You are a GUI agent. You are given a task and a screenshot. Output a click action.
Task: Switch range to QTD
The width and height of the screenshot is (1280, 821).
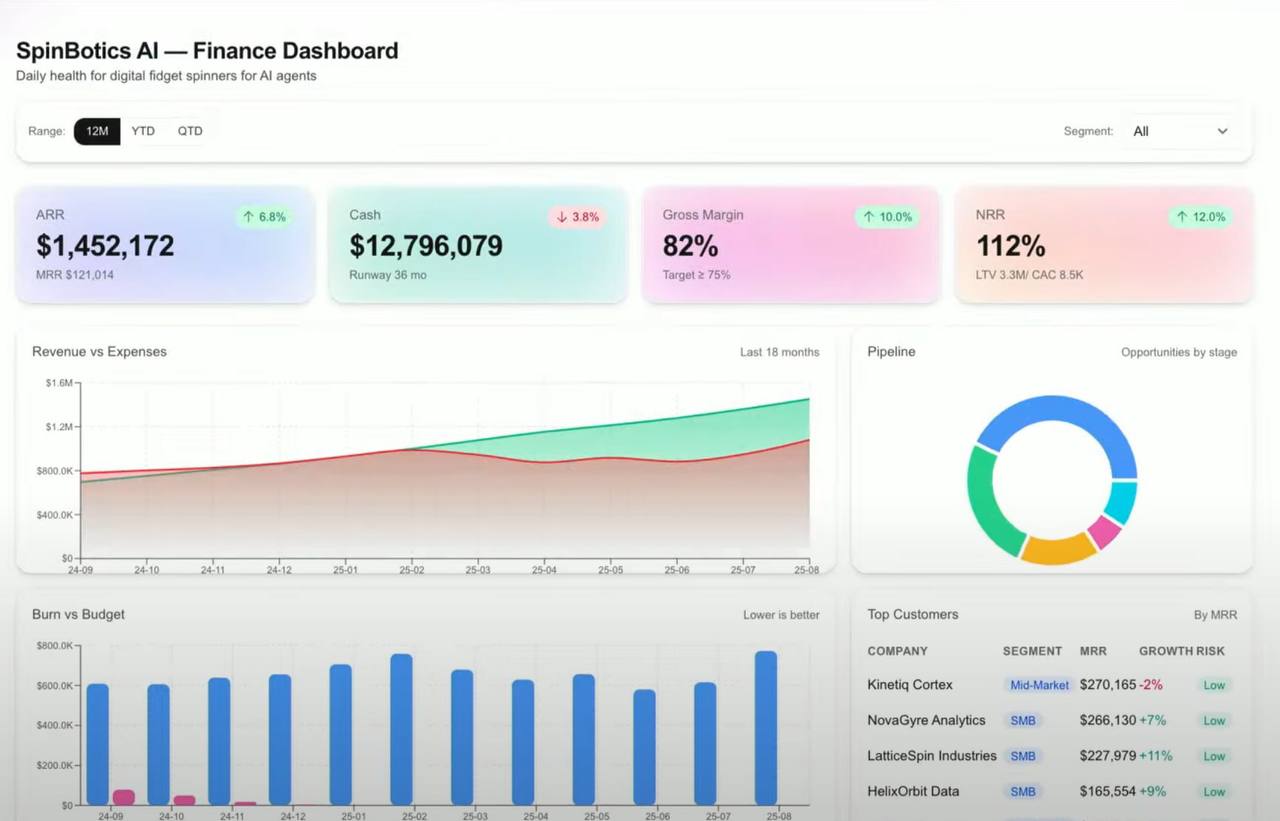(x=190, y=131)
